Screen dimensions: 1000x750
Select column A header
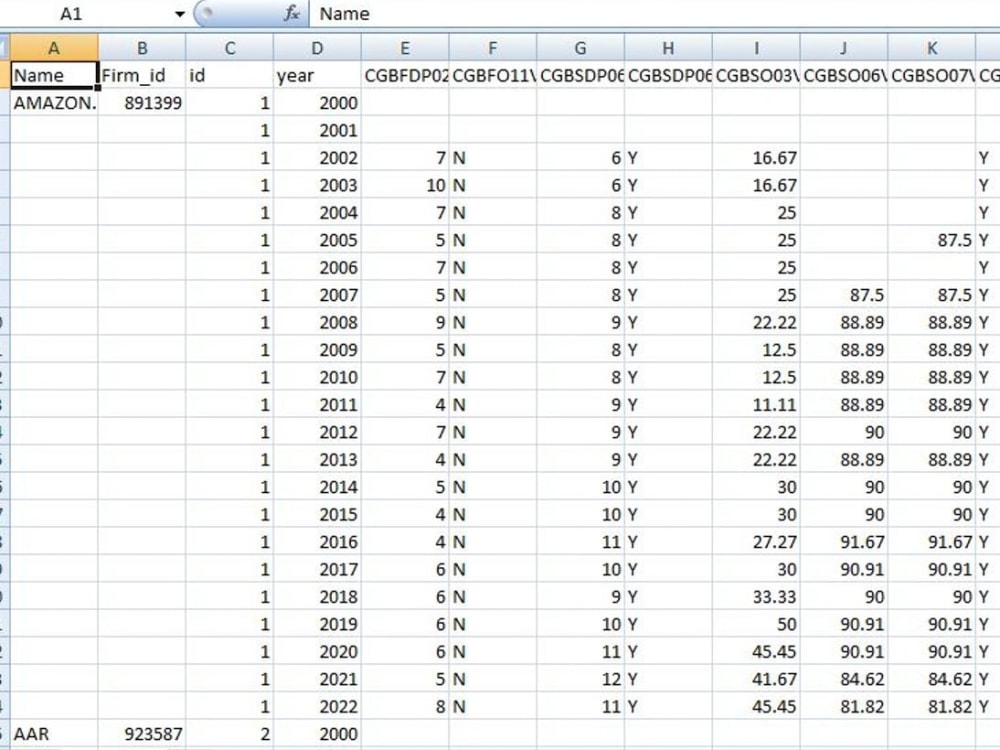(x=54, y=48)
